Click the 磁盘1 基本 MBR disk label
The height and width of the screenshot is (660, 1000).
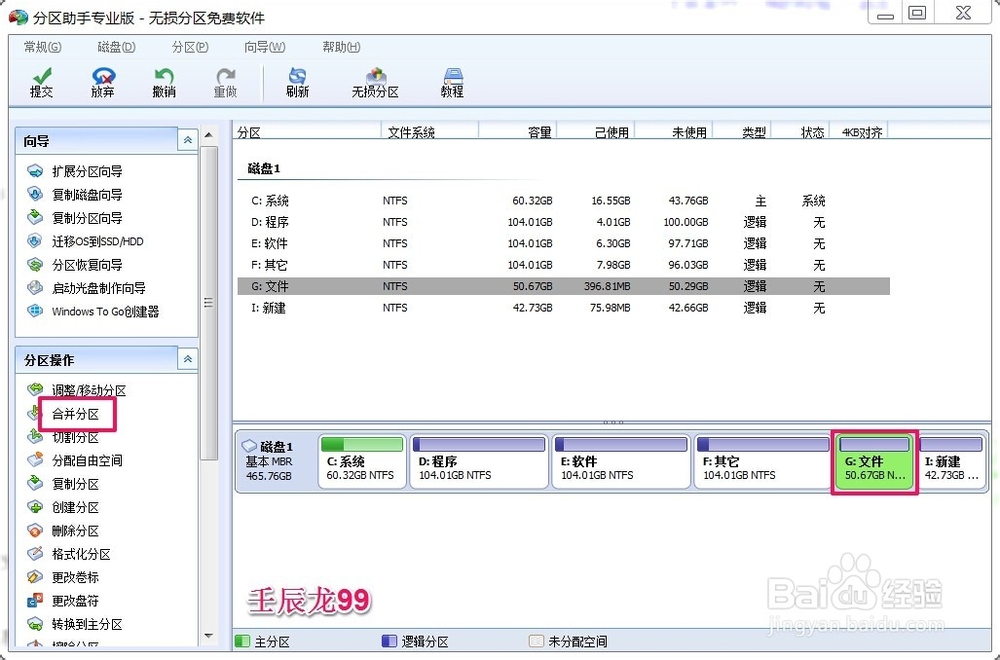point(276,461)
